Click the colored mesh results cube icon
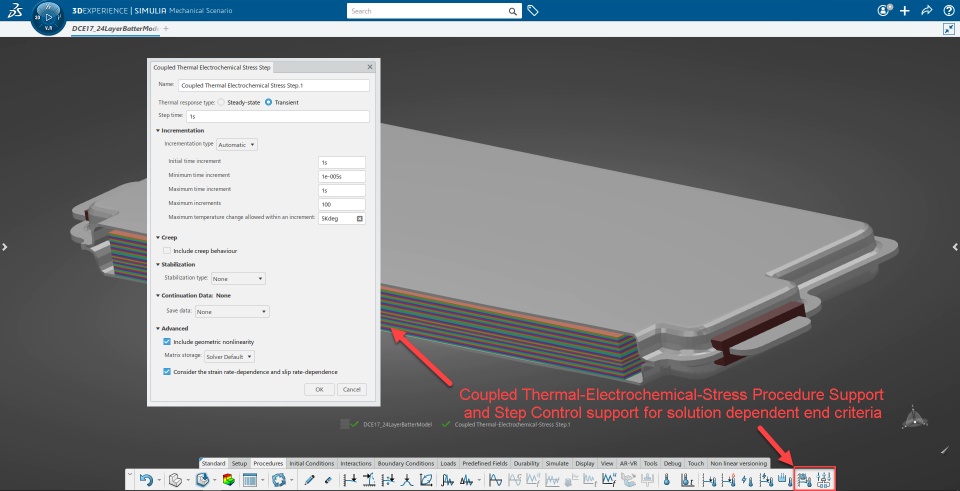The image size is (960, 491). 229,480
